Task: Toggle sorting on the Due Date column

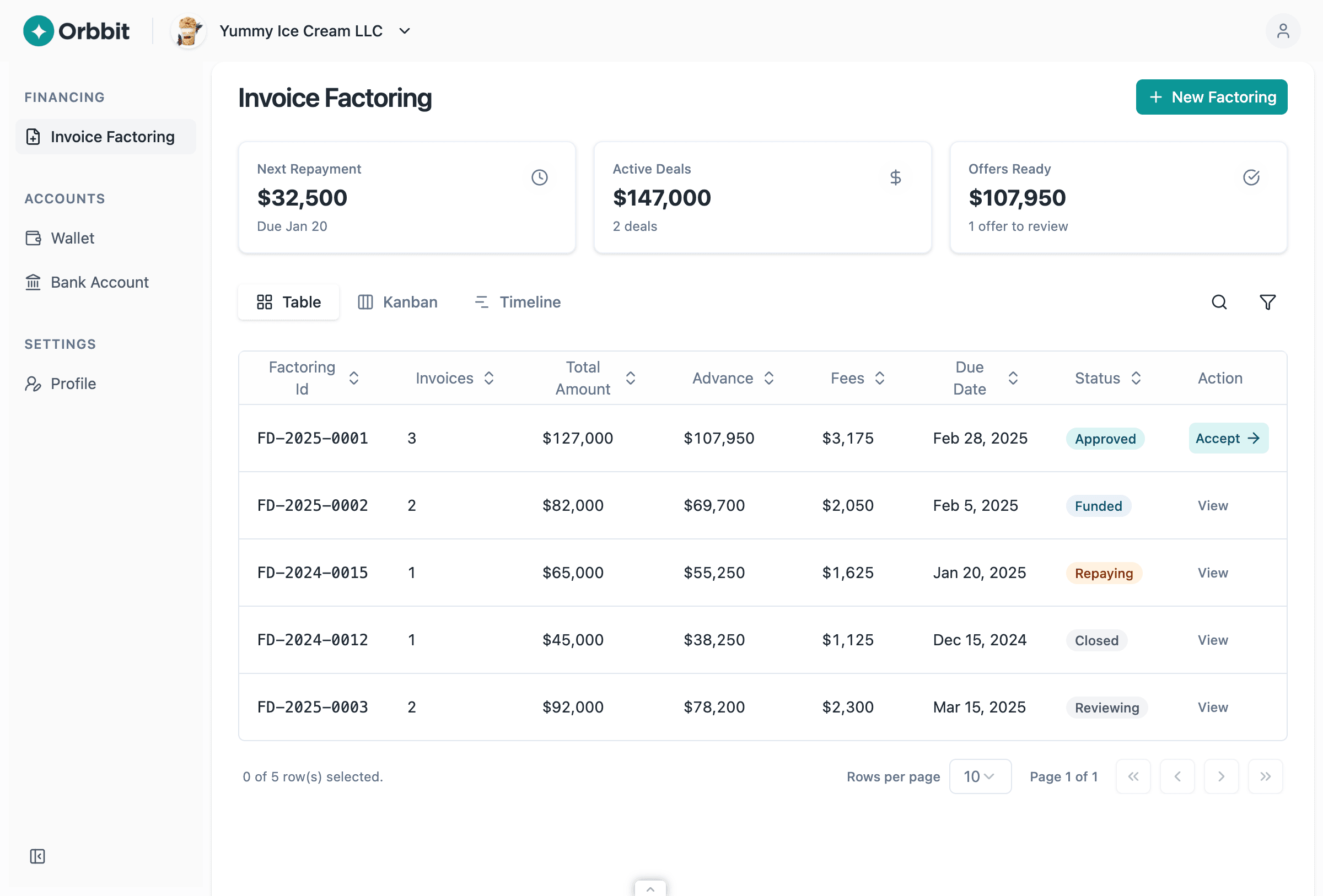Action: pyautogui.click(x=1013, y=378)
